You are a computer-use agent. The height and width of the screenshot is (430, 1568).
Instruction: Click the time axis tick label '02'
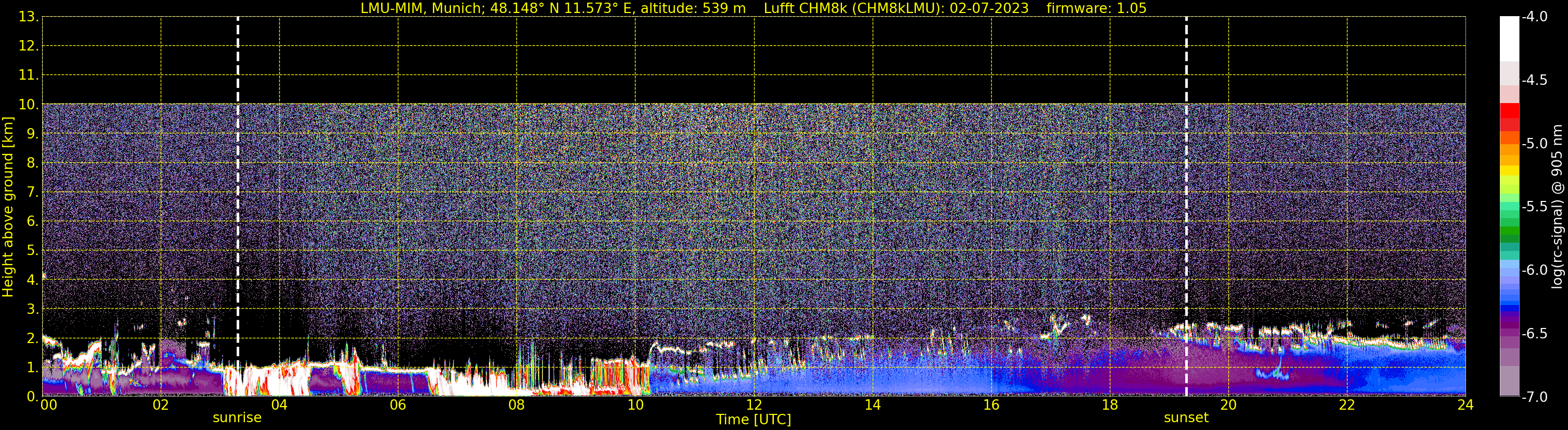pyautogui.click(x=161, y=405)
